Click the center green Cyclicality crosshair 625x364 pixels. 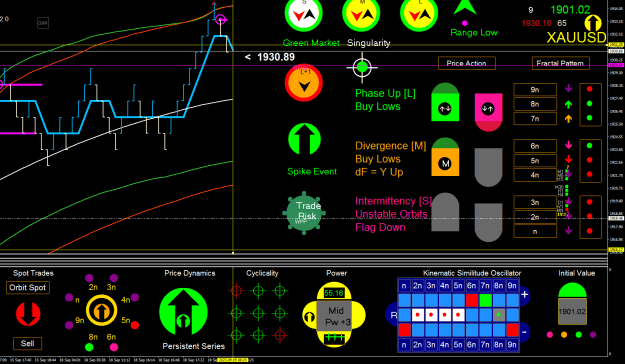coord(258,313)
